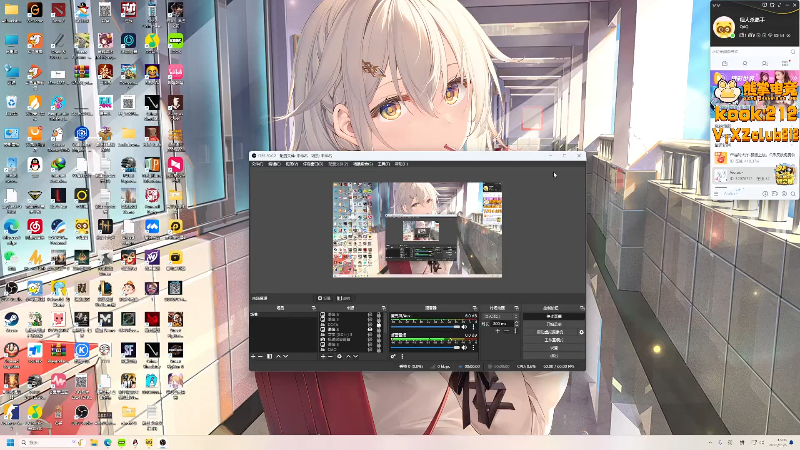Open hamburger menu at chat app bottom
800x450 pixels.
pyautogui.click(x=716, y=194)
